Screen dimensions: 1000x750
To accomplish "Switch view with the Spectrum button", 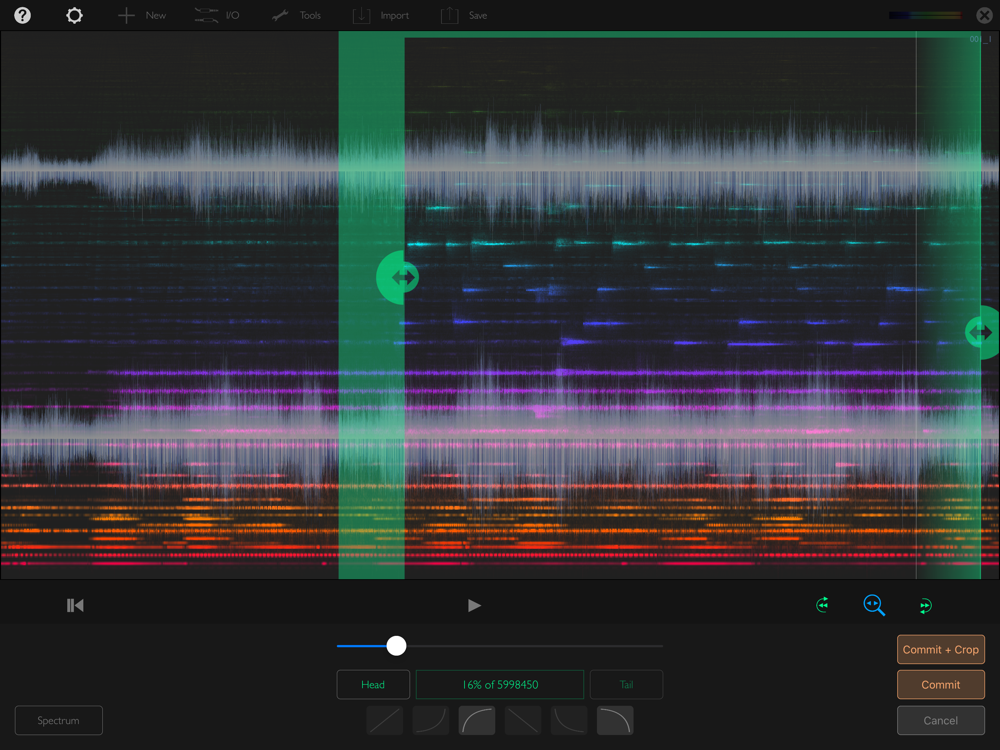I will 59,720.
